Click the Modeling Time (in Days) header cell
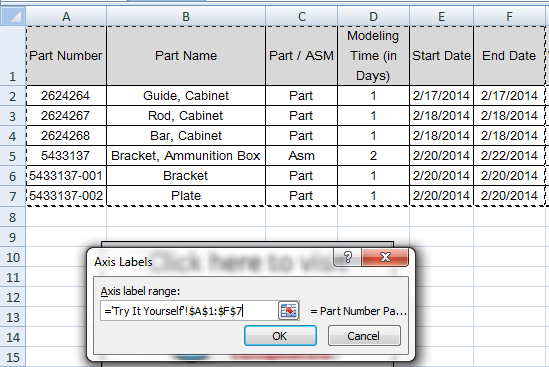Image resolution: width=549 pixels, height=367 pixels. tap(373, 56)
